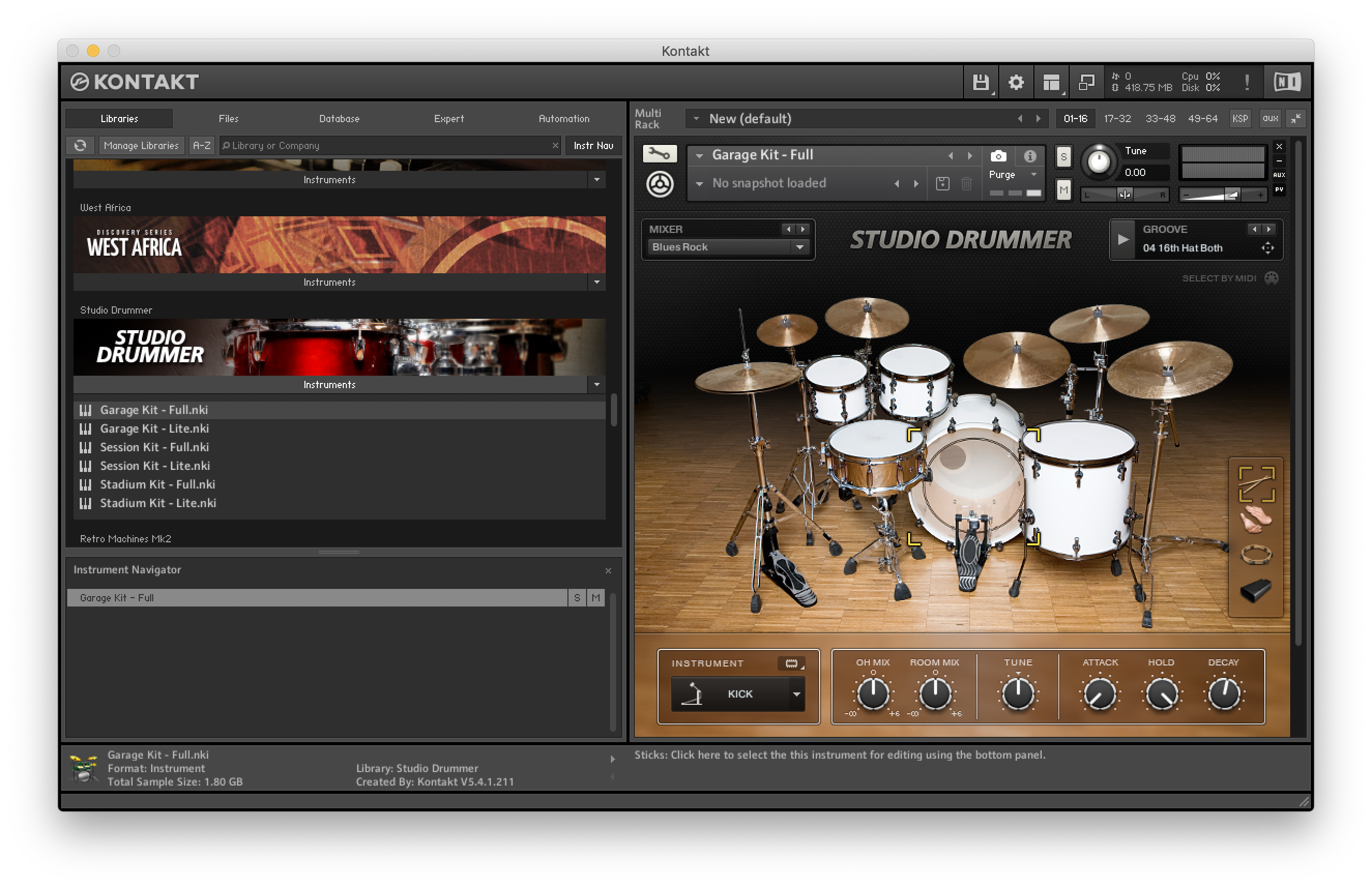Load next instrument preset arrow

pos(970,156)
